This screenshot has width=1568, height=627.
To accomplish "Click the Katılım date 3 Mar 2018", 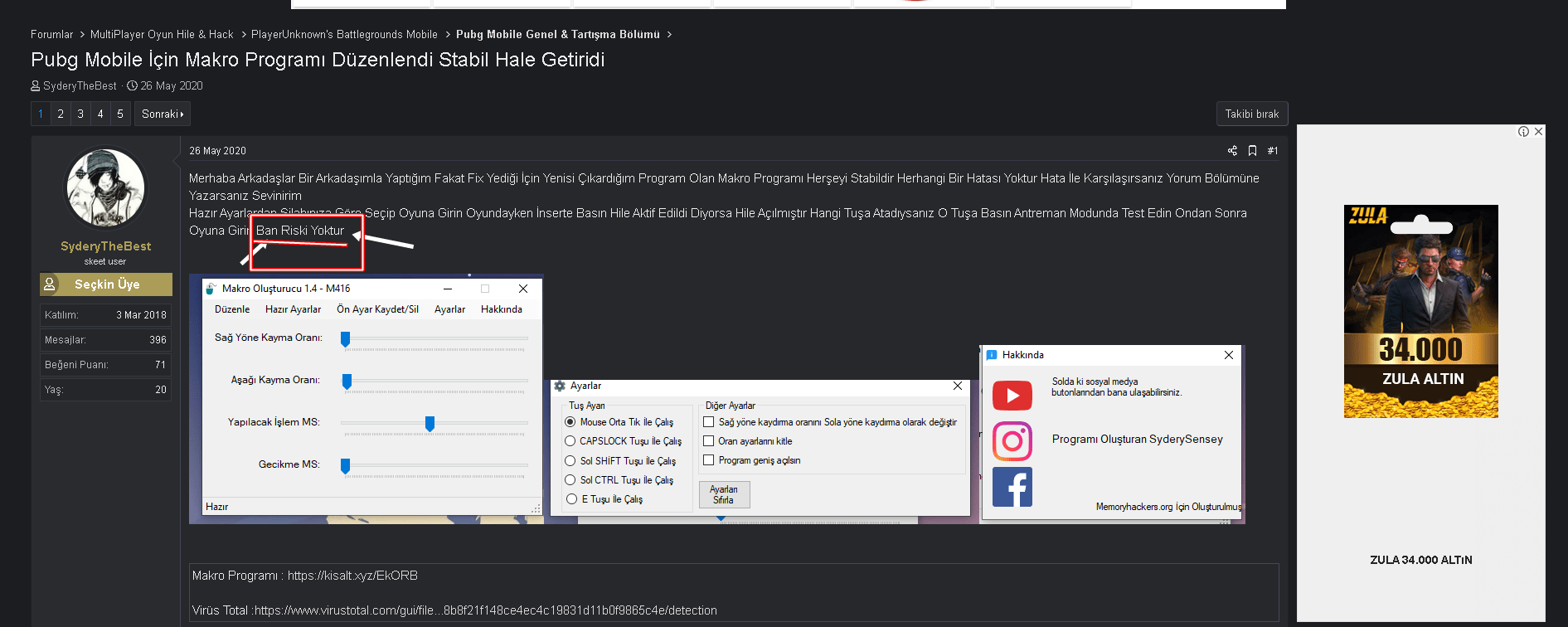I will [x=141, y=315].
